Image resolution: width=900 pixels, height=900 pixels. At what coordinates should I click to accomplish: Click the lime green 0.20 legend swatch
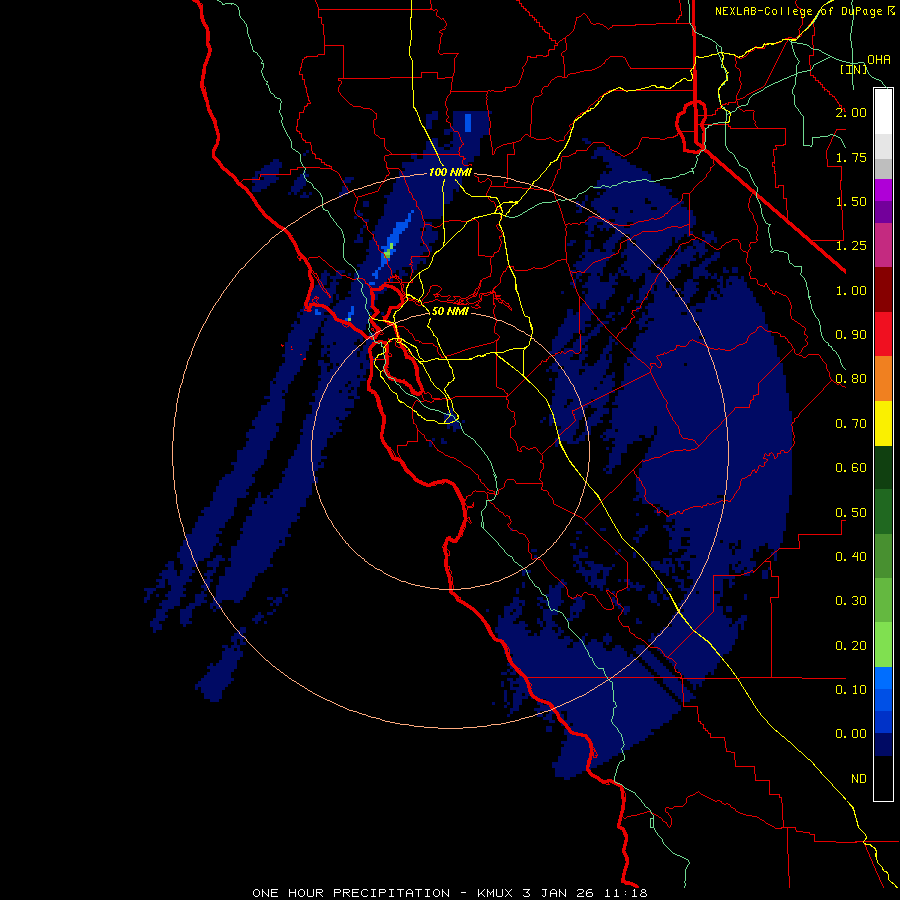click(x=883, y=645)
